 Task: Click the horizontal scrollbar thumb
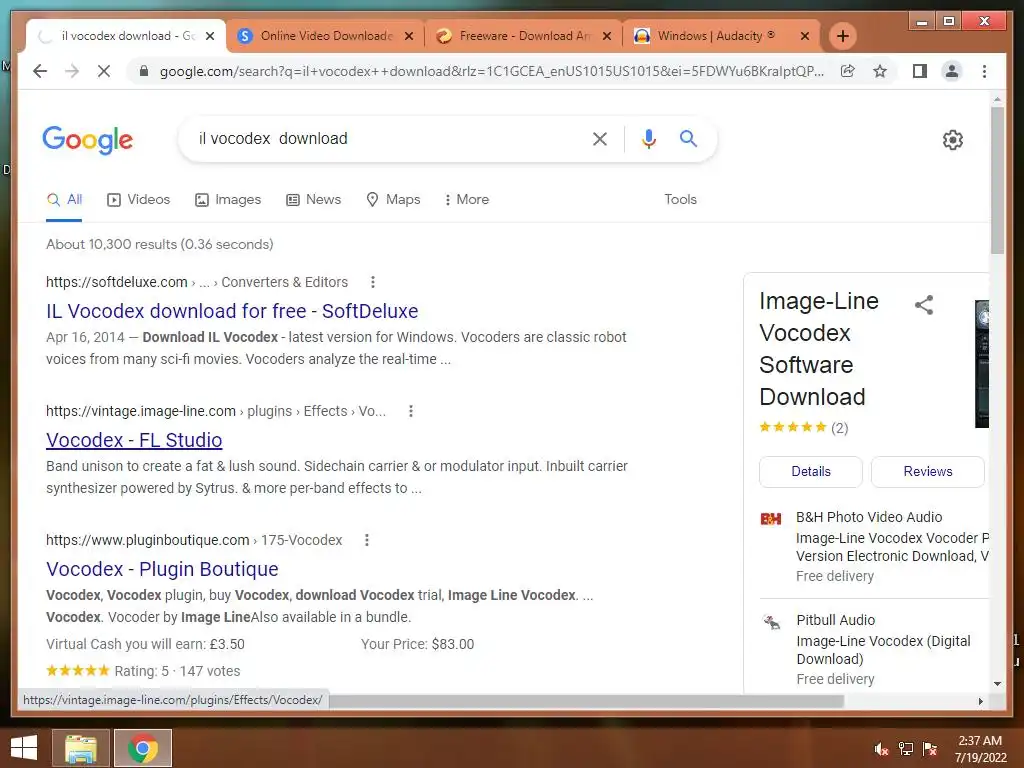587,701
